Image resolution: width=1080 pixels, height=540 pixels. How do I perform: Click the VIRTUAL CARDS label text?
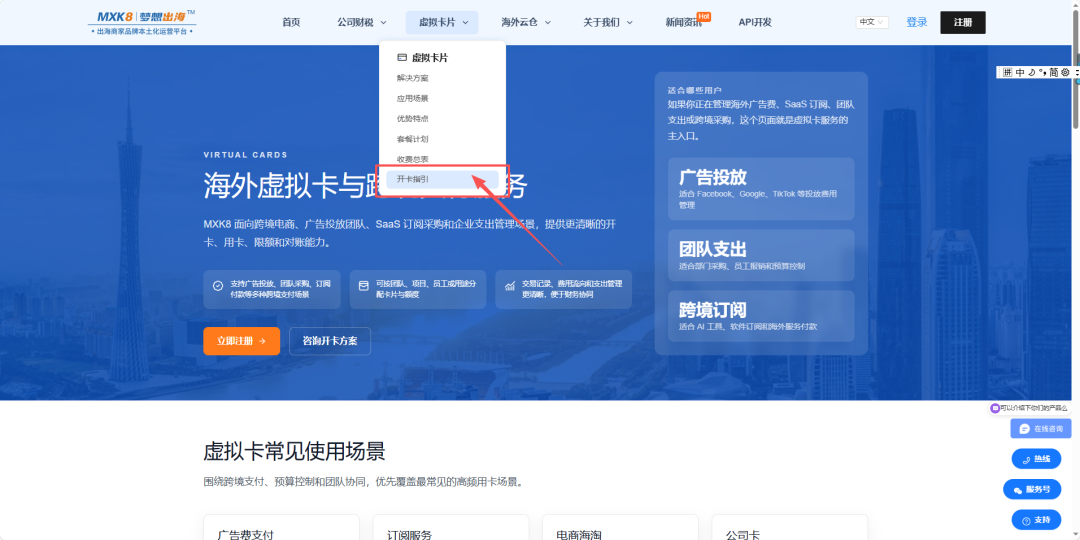pyautogui.click(x=246, y=155)
